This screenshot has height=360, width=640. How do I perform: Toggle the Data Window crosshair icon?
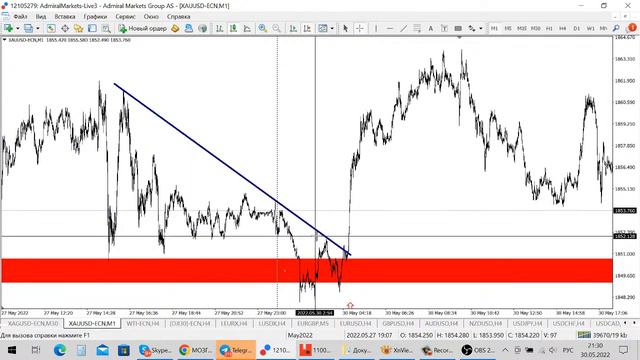(x=65, y=28)
